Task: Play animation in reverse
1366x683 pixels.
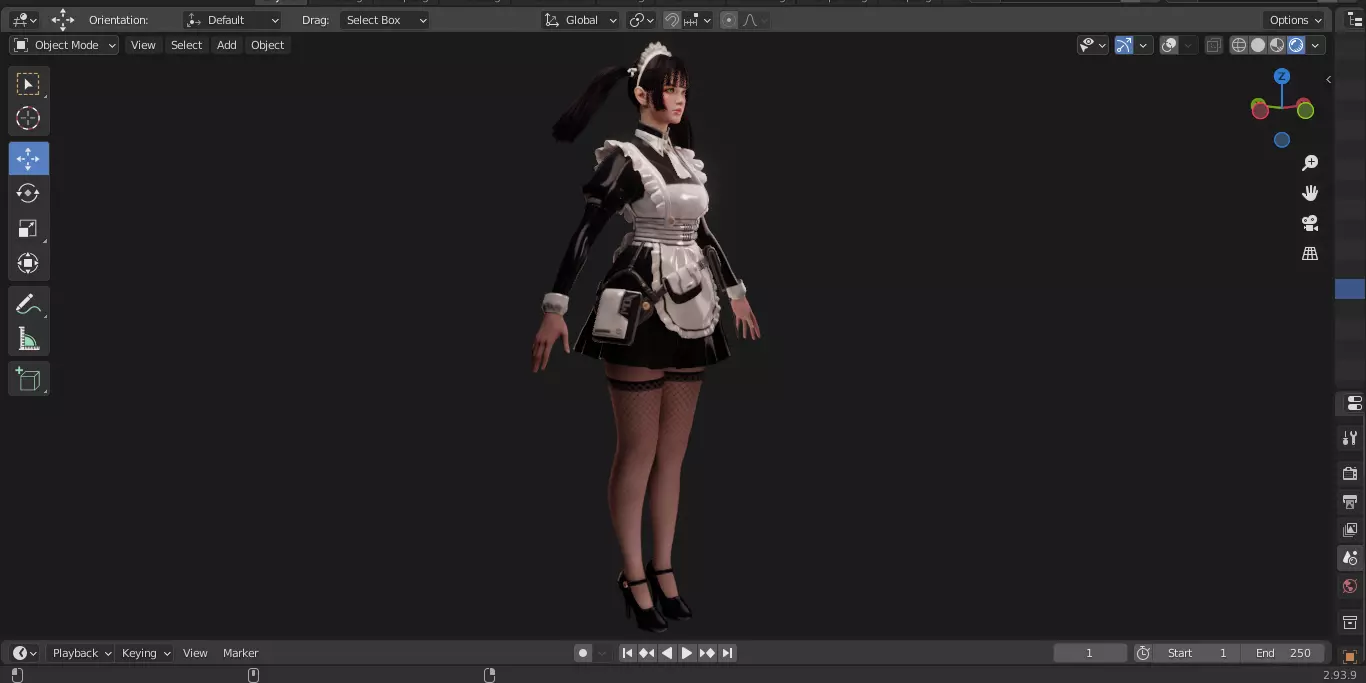Action: point(667,653)
